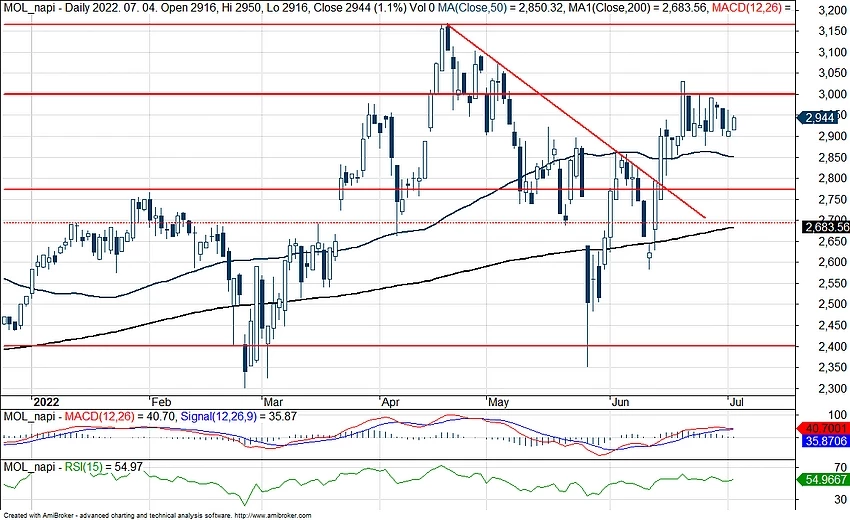
Task: Click the Jun label on the date axis
Action: coord(621,402)
